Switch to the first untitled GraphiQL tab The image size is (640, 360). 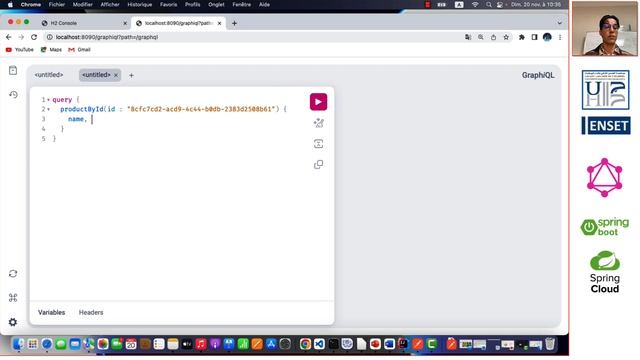tap(49, 75)
